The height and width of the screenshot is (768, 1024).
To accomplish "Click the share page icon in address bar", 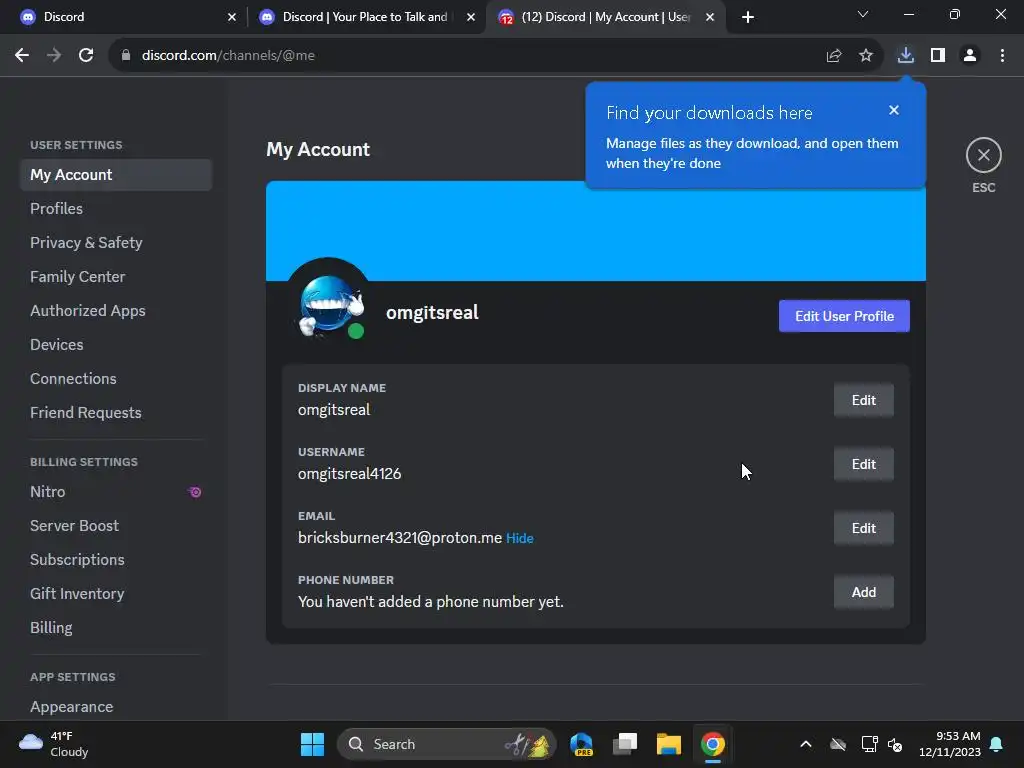I will 833,56.
